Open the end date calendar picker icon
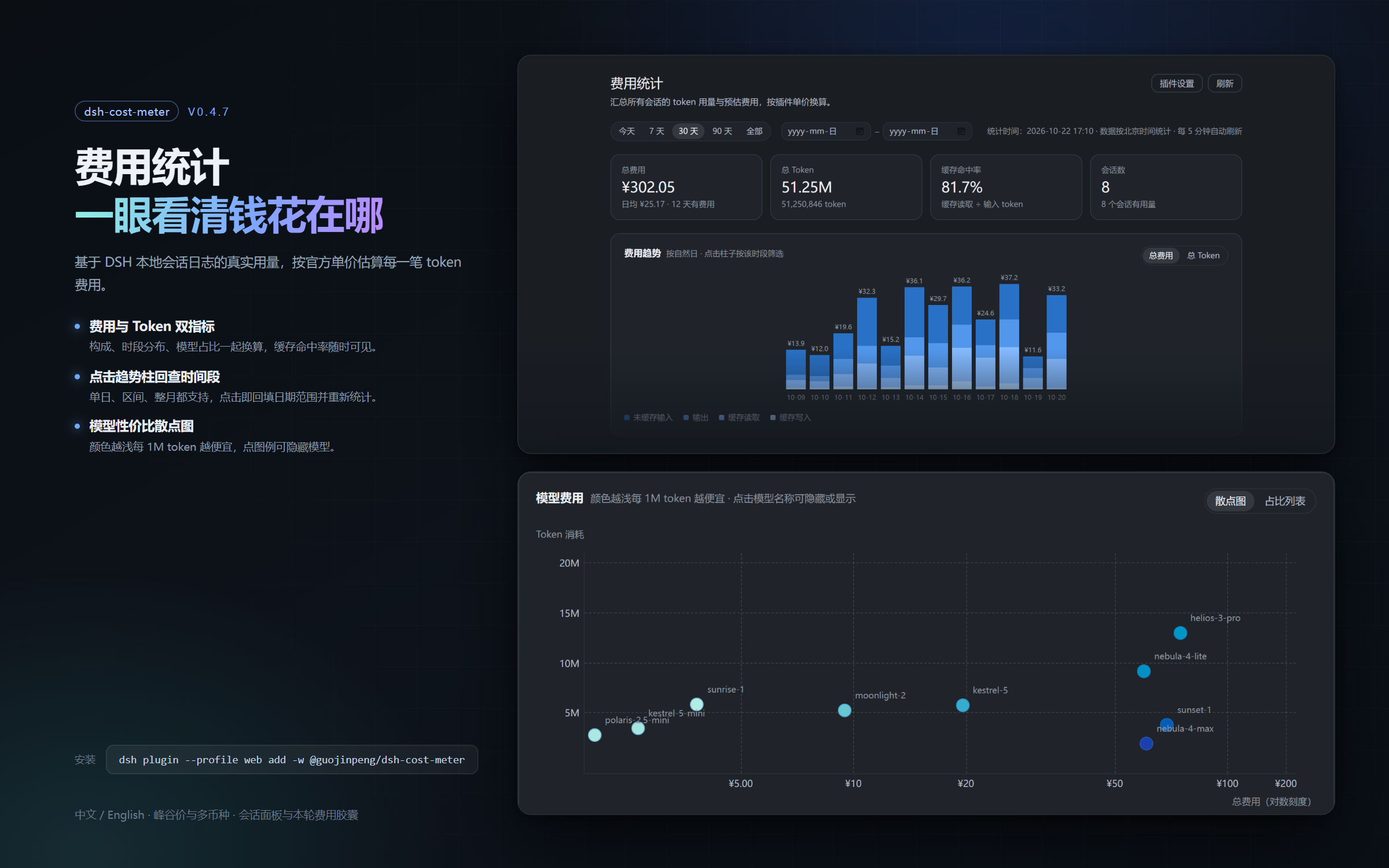Viewport: 1389px width, 868px height. coord(961,131)
